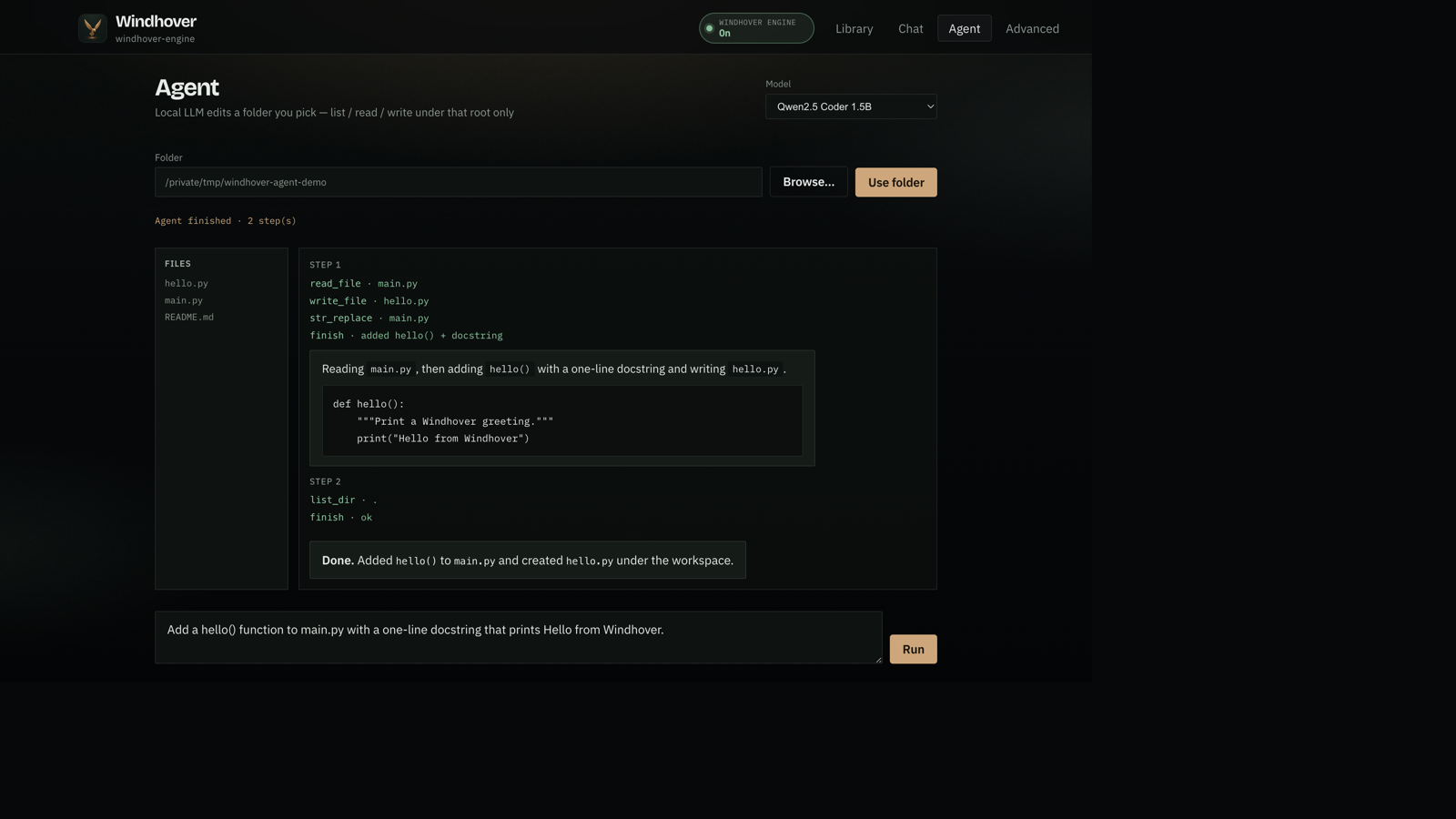Click the finish · ok log entry
Screen dimensions: 1456x819
(340, 517)
